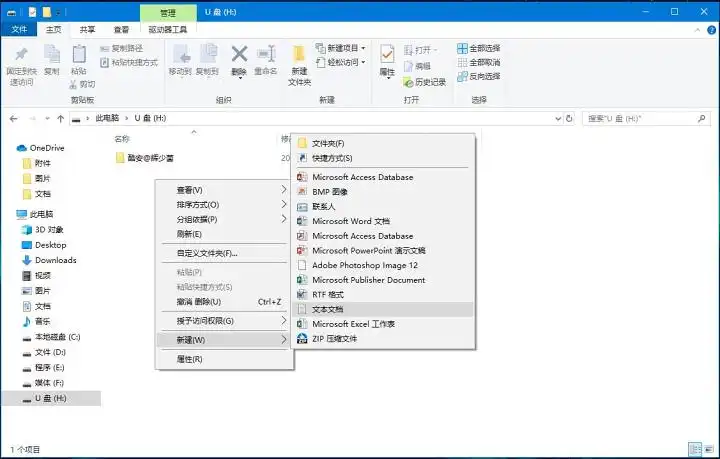Viewport: 720px width, 459px height.
Task: Select Microsoft Word 文档 in the New submenu
Action: [350, 221]
